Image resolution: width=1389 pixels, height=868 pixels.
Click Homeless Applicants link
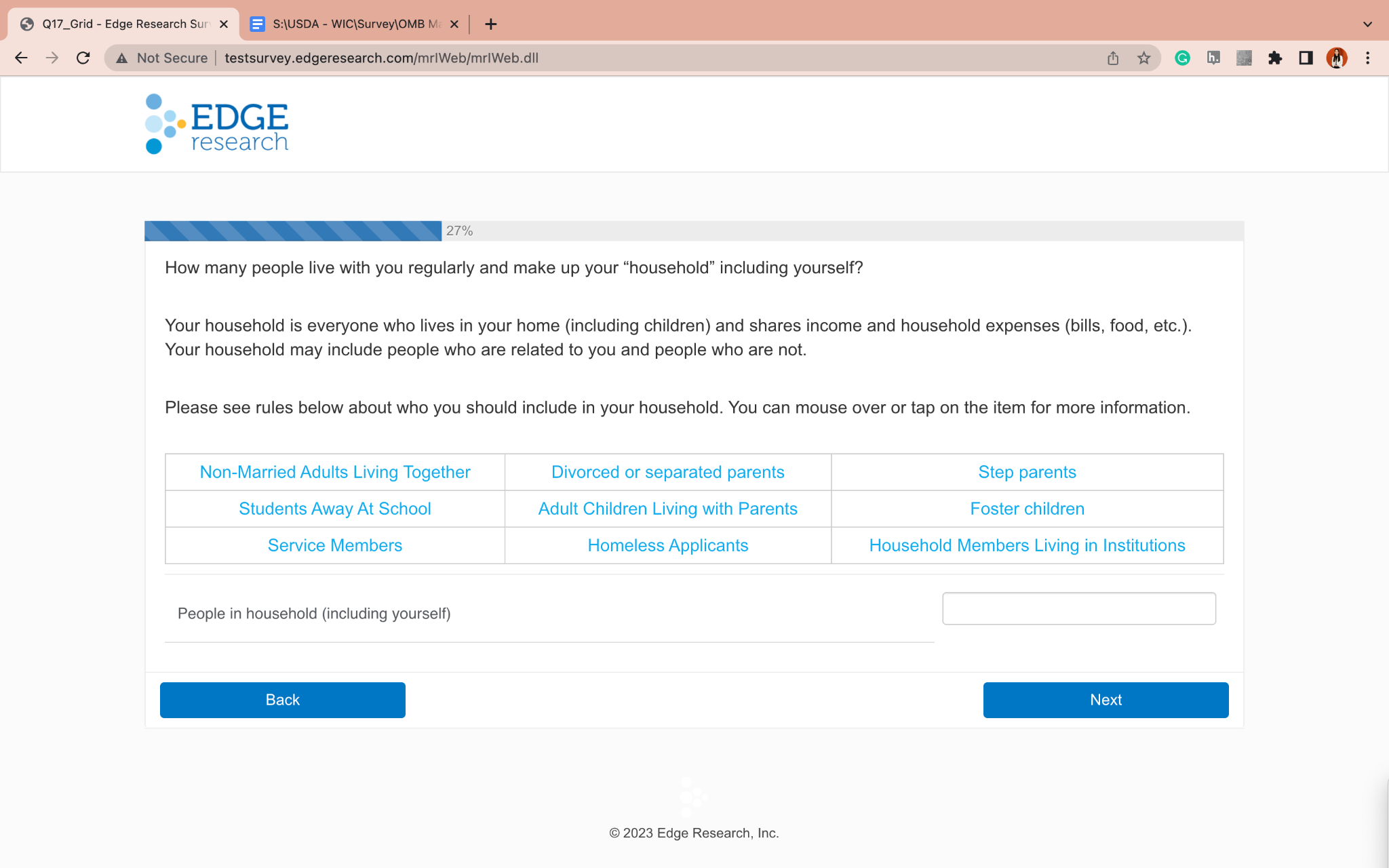click(667, 545)
